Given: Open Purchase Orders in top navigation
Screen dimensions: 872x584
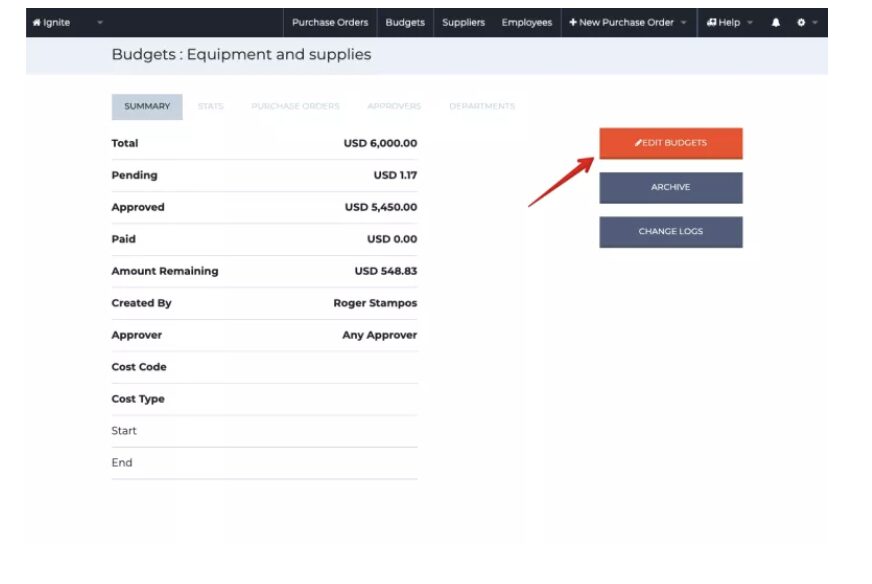Looking at the screenshot, I should click(x=330, y=22).
